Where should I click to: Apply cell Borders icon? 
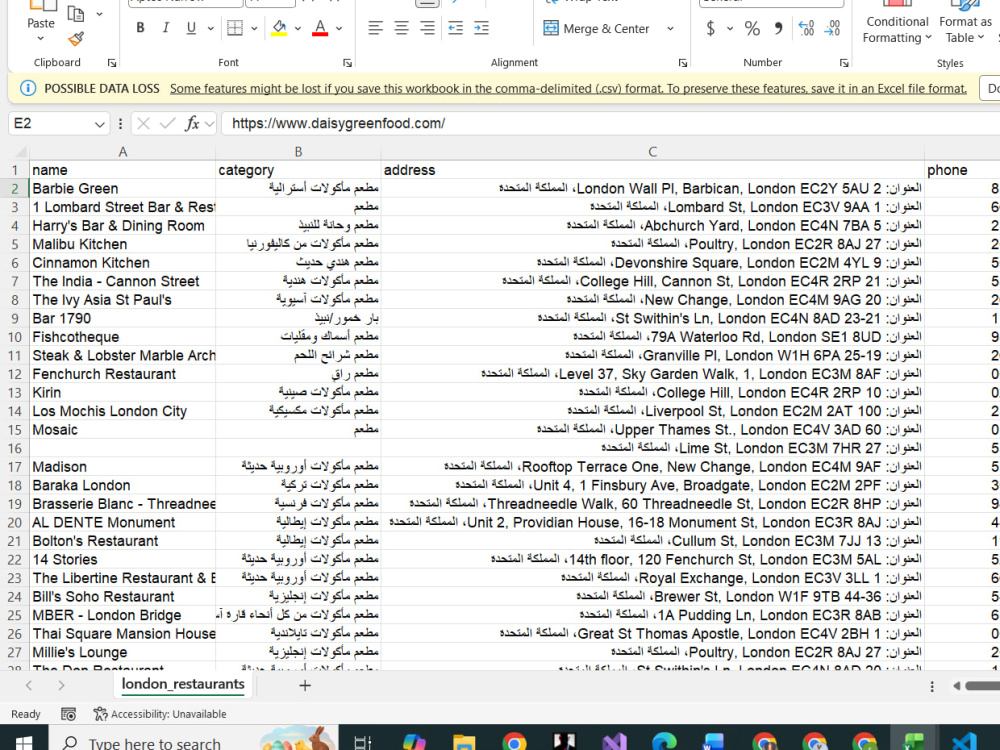pyautogui.click(x=235, y=28)
